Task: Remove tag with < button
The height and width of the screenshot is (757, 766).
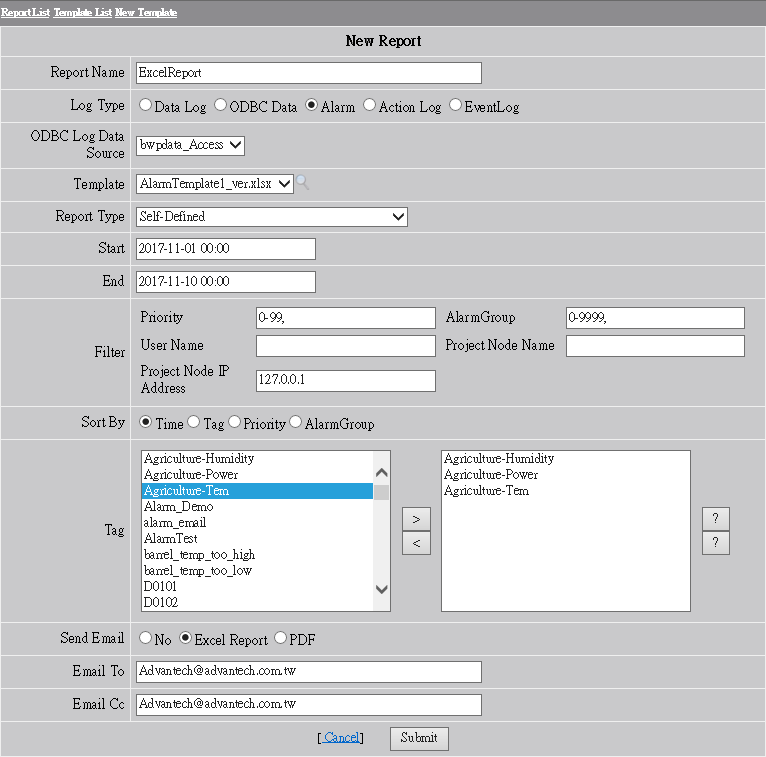Action: pyautogui.click(x=416, y=543)
